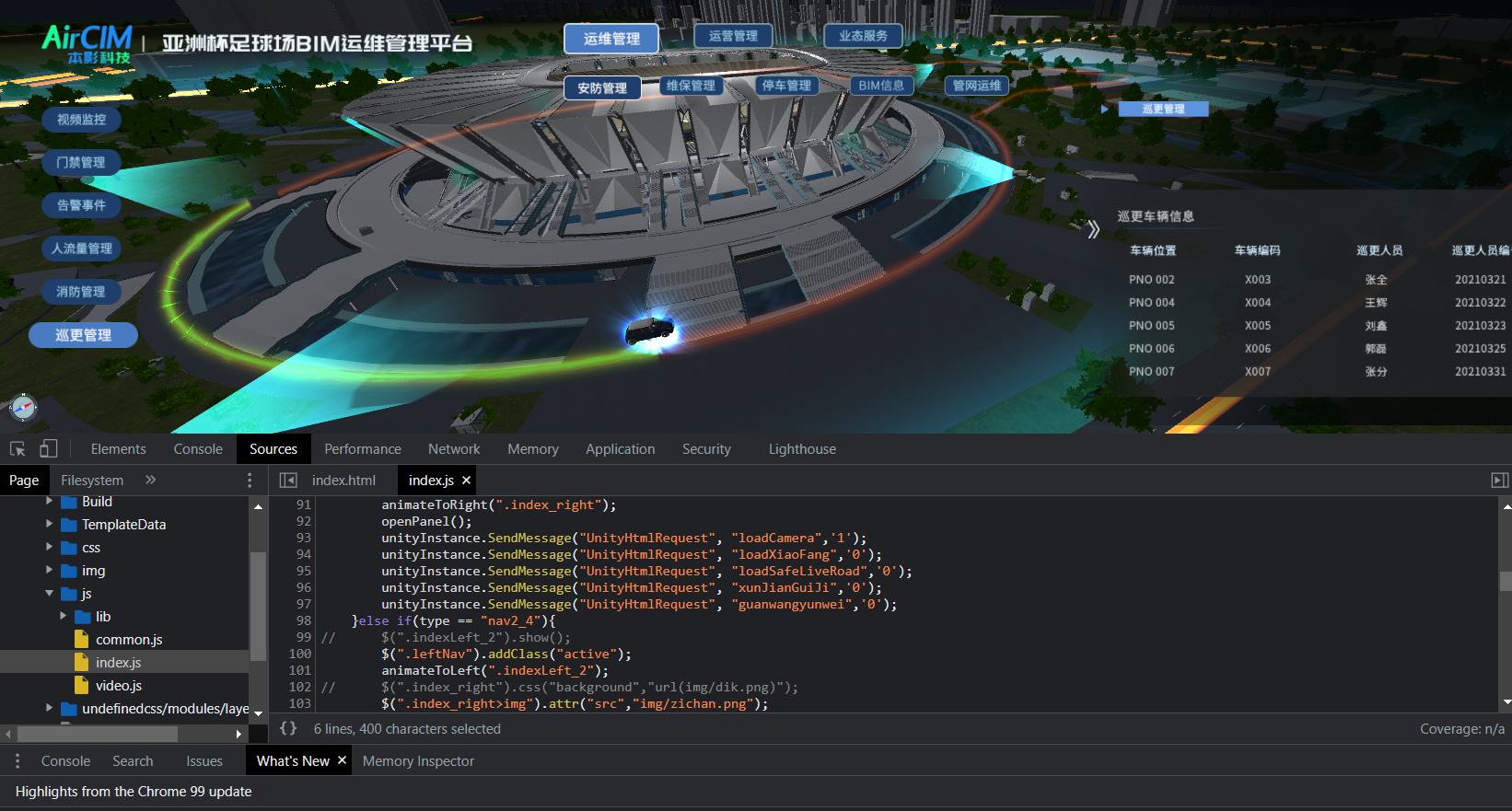
Task: Close the index.js editor tab
Action: (x=467, y=481)
